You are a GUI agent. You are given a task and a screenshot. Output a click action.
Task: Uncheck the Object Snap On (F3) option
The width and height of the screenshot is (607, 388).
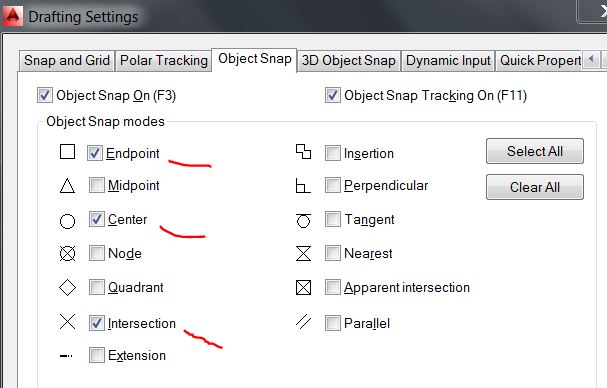pos(45,95)
